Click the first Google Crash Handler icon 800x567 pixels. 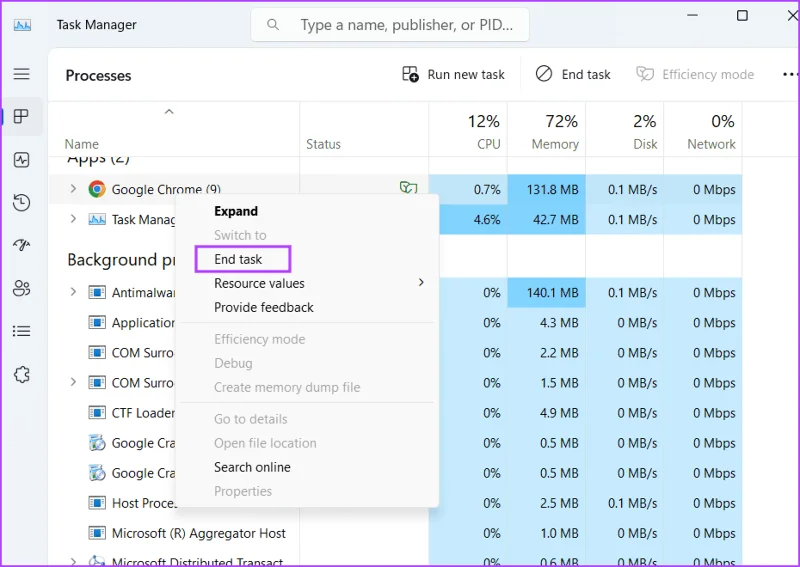[x=97, y=443]
